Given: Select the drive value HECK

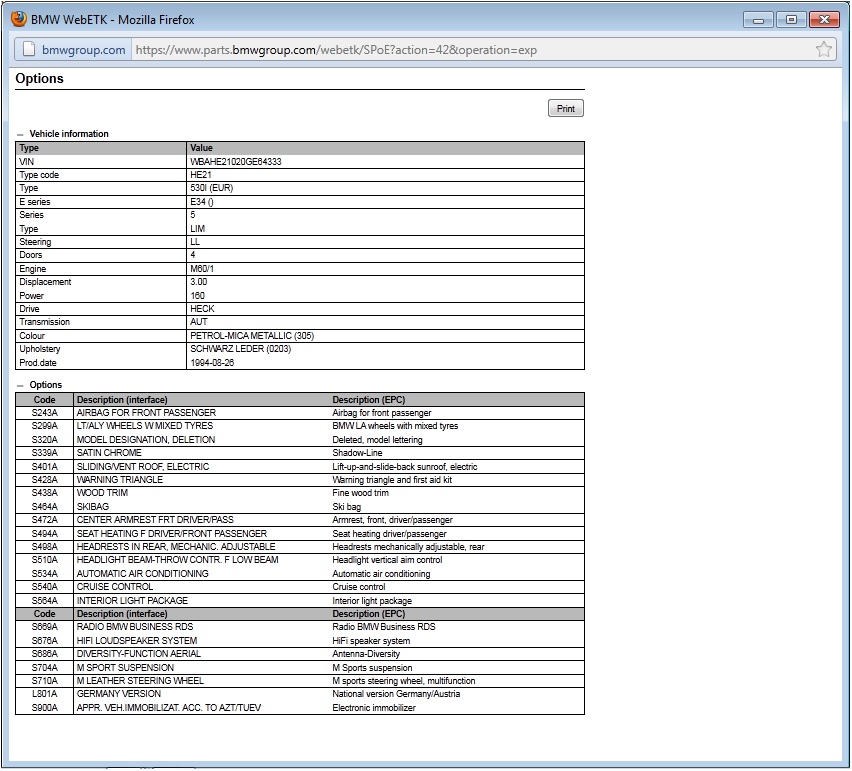Looking at the screenshot, I should (202, 309).
